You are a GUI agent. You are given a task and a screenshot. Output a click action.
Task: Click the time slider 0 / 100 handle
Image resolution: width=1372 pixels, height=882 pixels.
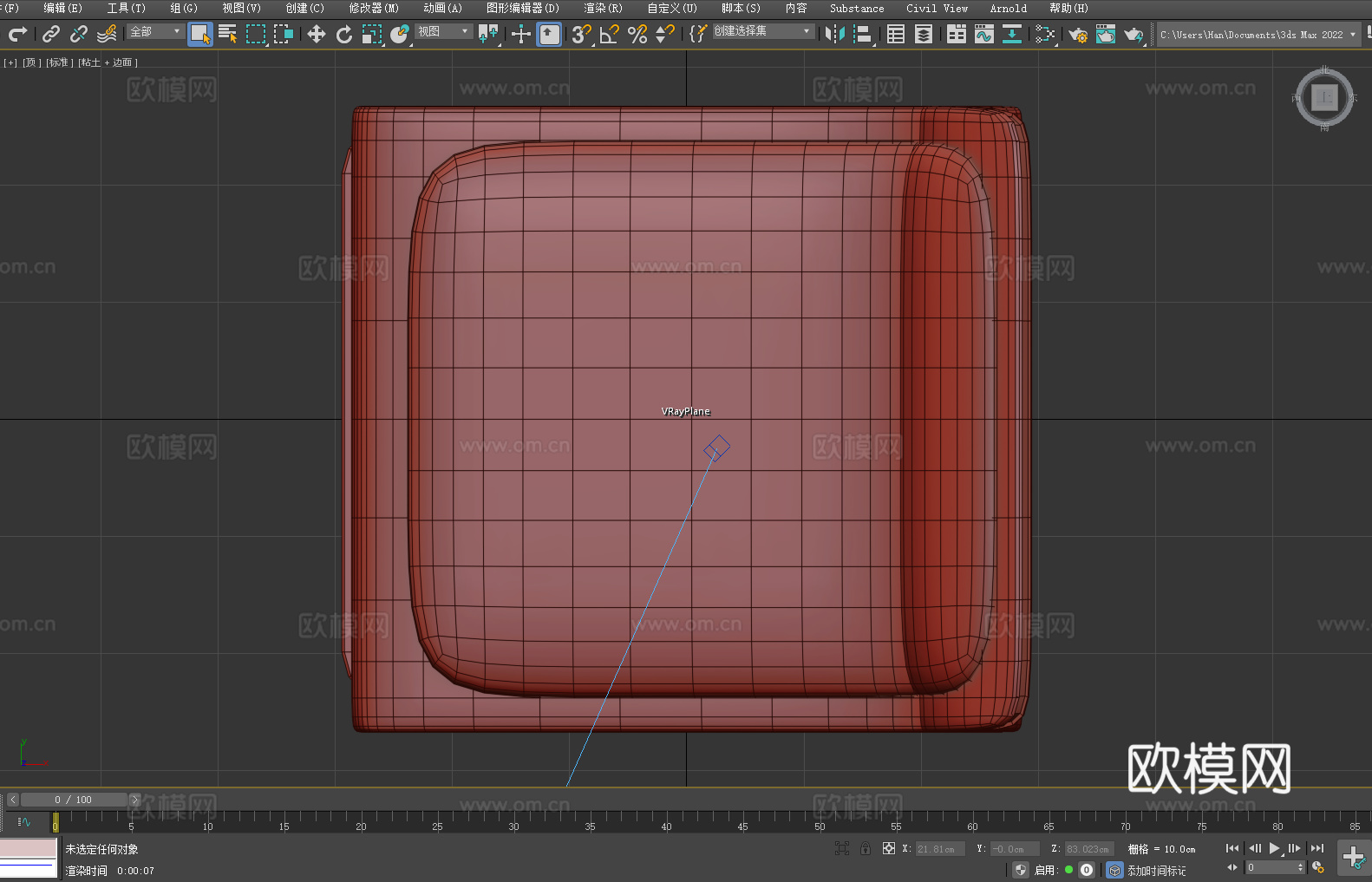coord(74,800)
